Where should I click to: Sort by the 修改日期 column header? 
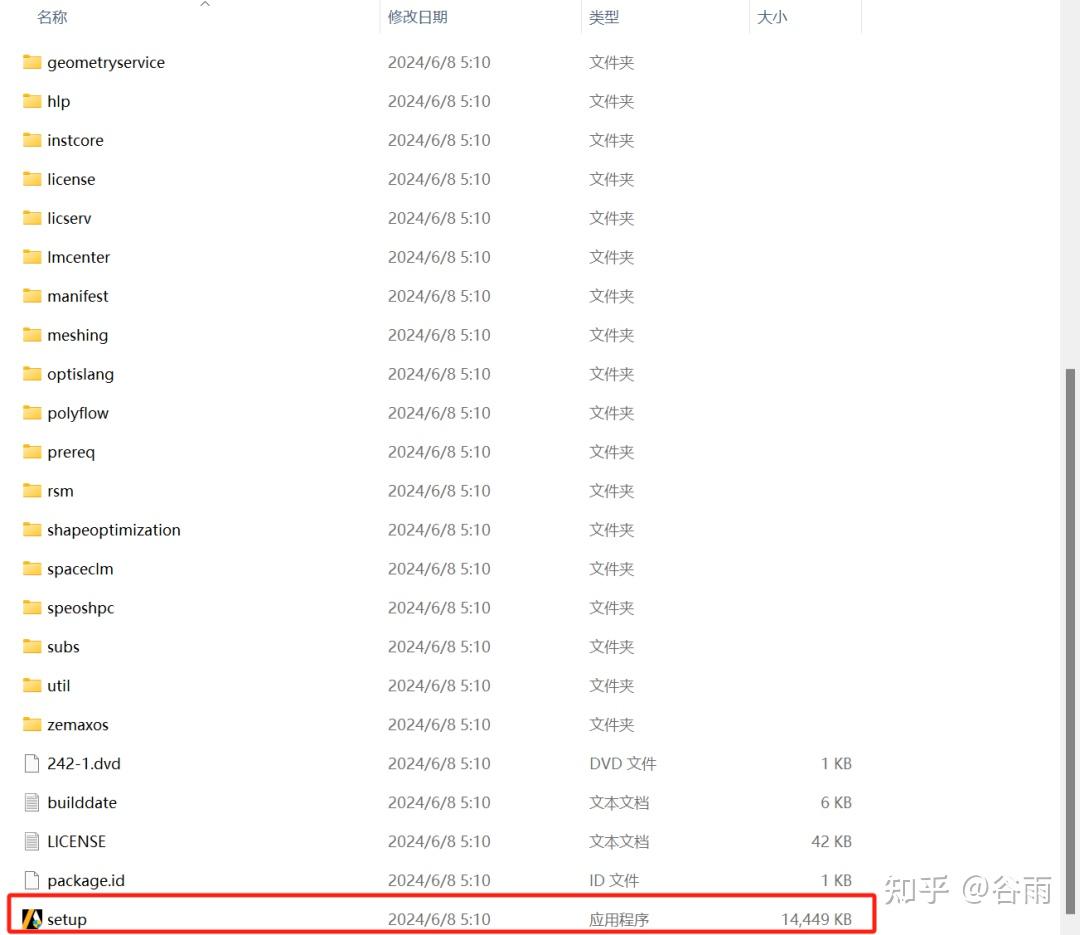[417, 17]
